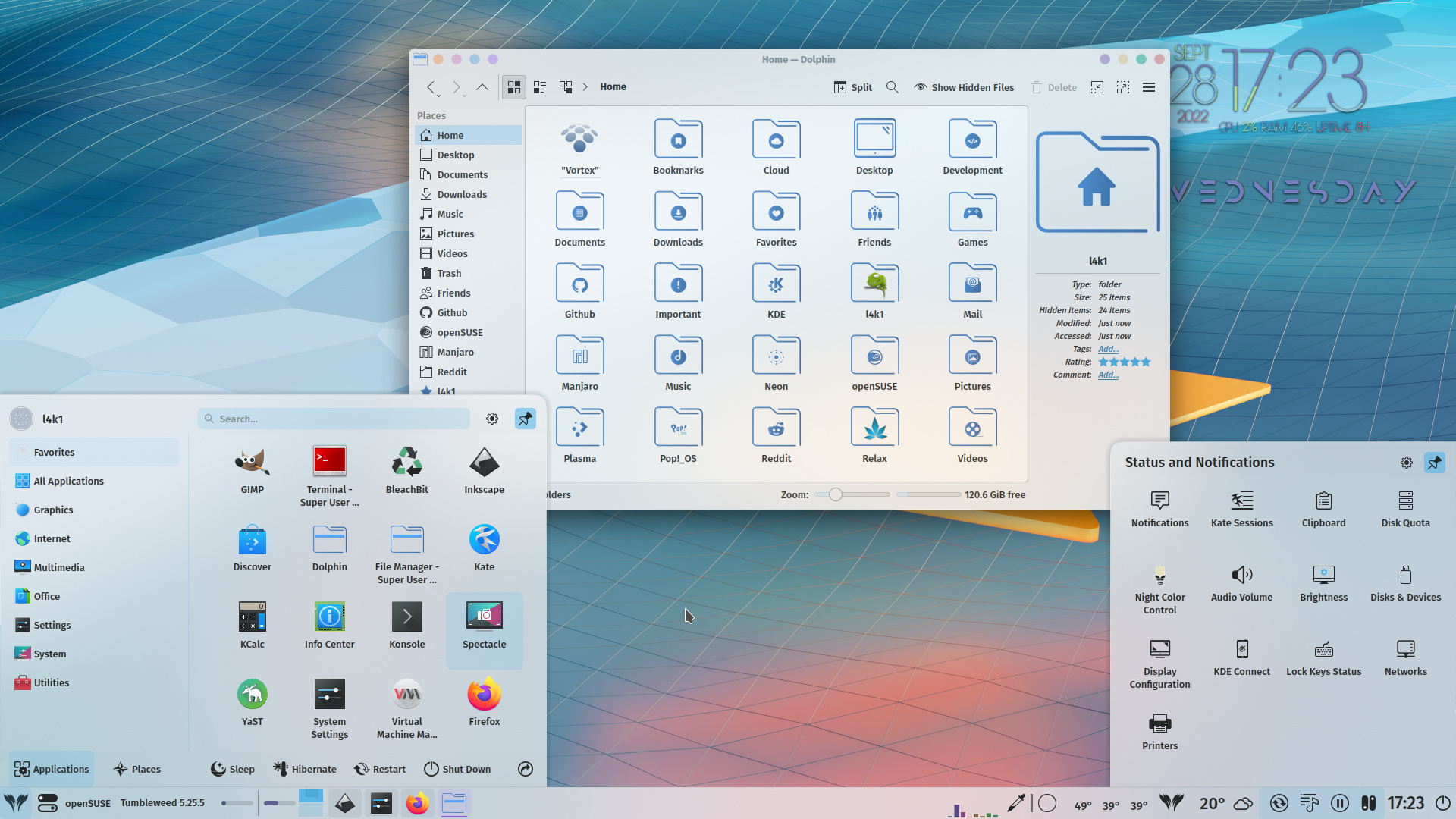Click inside the launcher search field
Viewport: 1456px width, 819px height.
[334, 418]
